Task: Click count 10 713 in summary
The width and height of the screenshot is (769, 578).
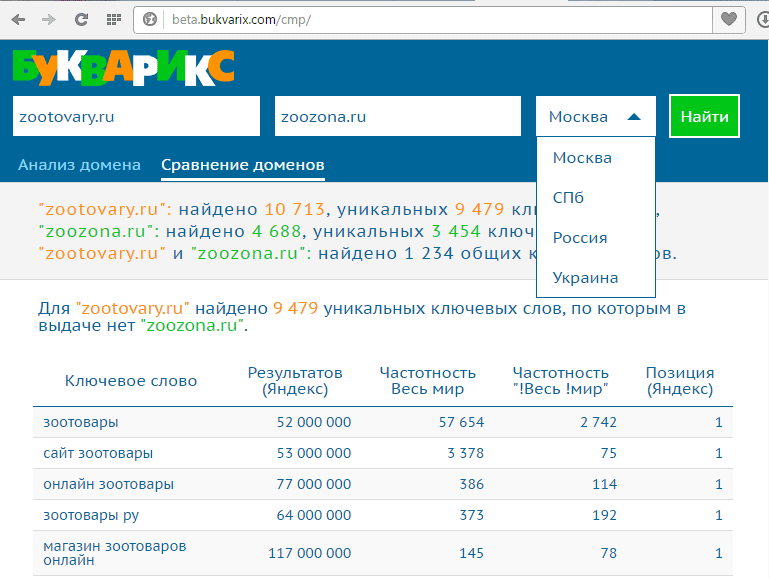Action: coord(295,209)
